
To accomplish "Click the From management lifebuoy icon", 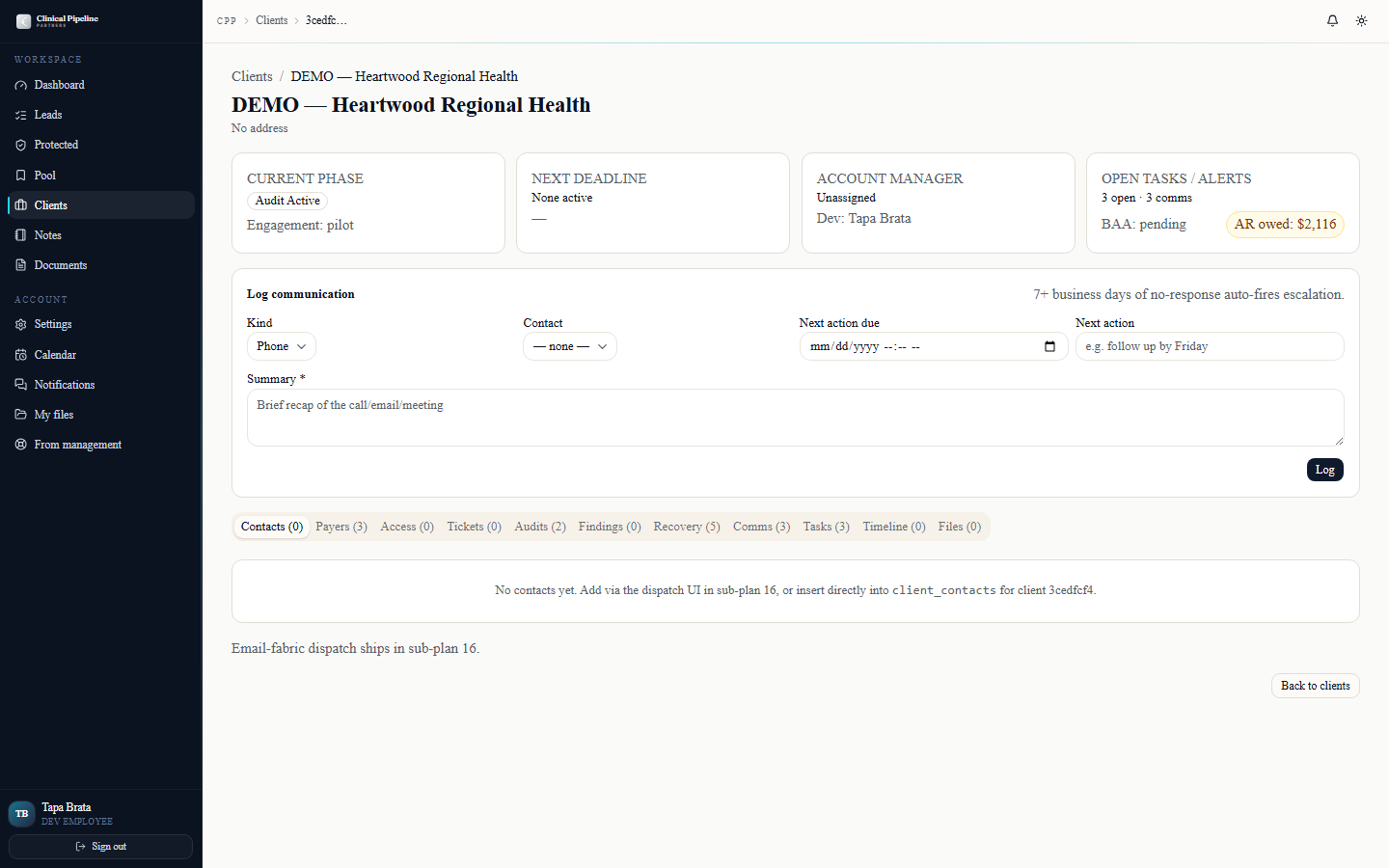I will pyautogui.click(x=21, y=445).
